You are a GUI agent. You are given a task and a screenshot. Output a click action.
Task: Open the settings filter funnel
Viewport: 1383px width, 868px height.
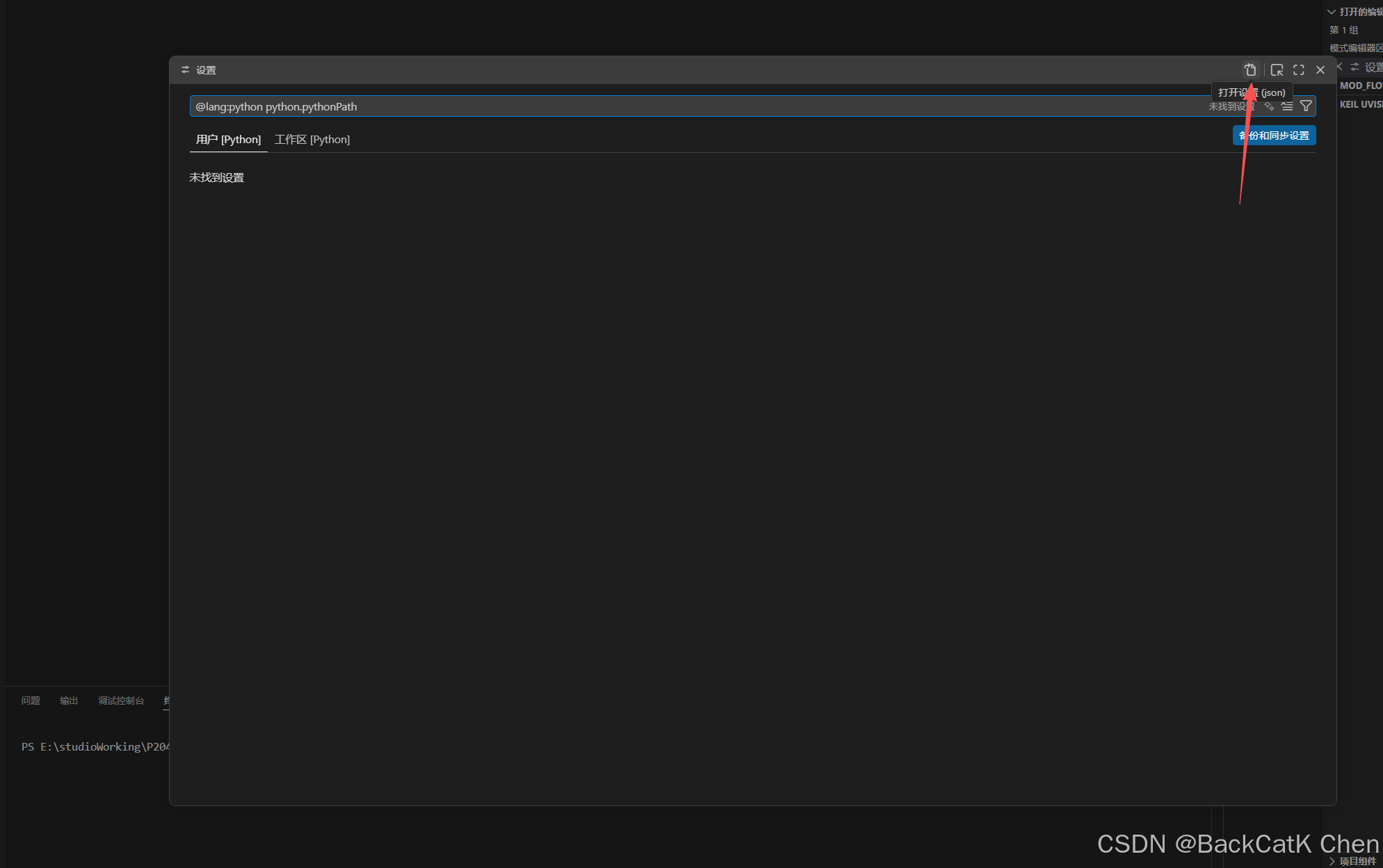1306,106
